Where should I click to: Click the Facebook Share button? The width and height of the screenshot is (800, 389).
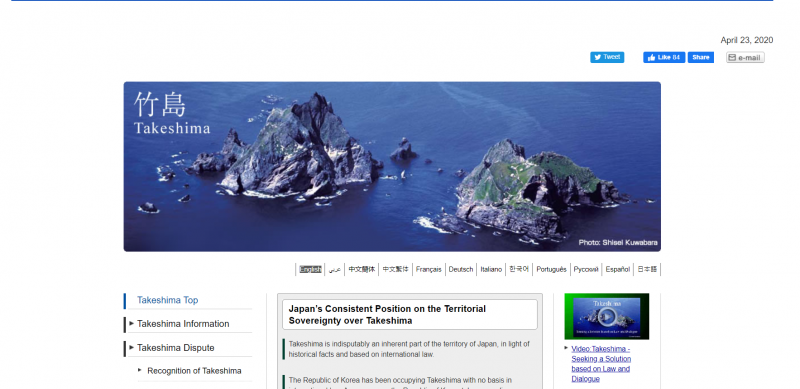click(x=701, y=57)
